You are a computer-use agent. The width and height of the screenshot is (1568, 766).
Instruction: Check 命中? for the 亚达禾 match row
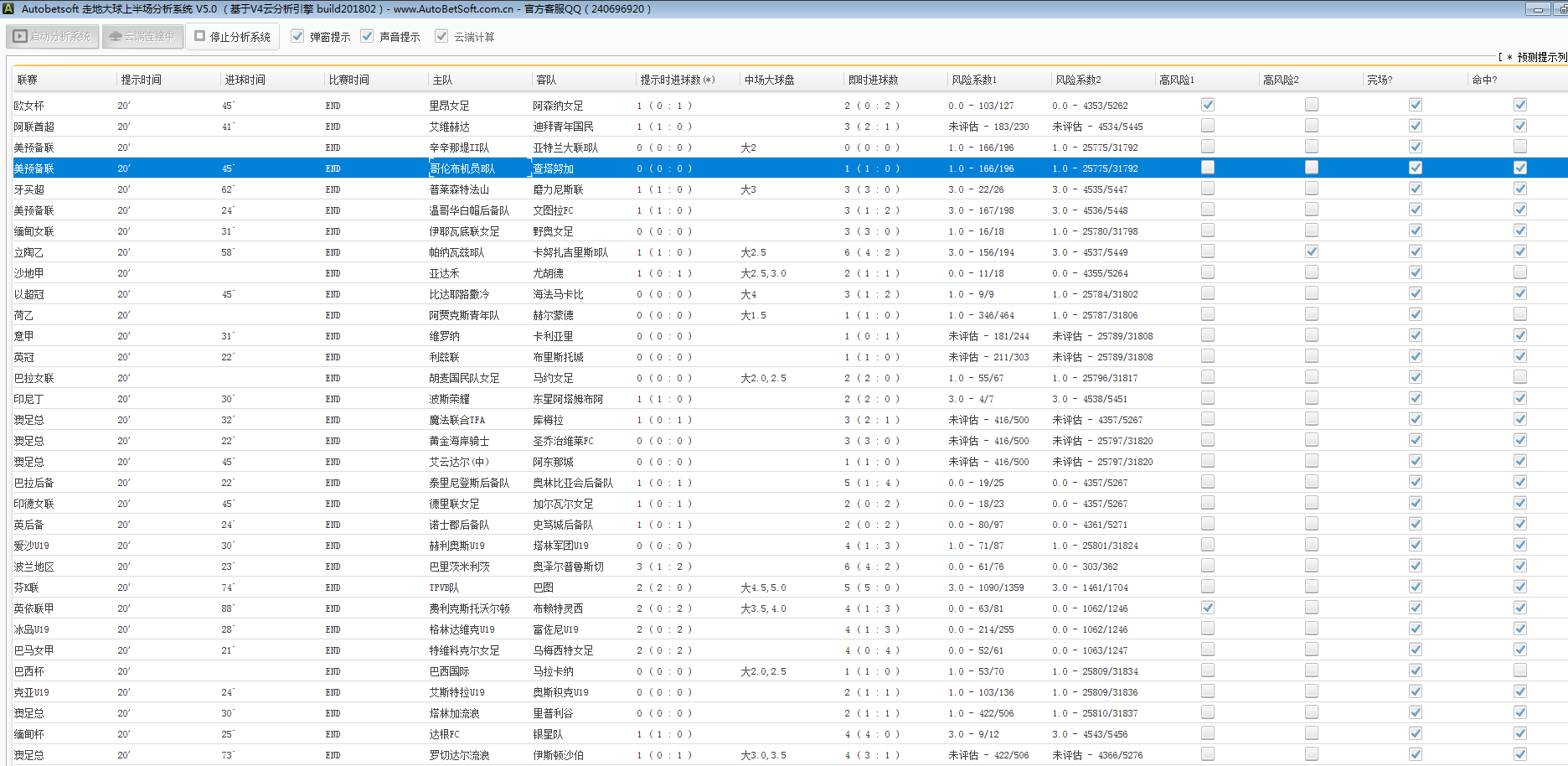(1519, 272)
